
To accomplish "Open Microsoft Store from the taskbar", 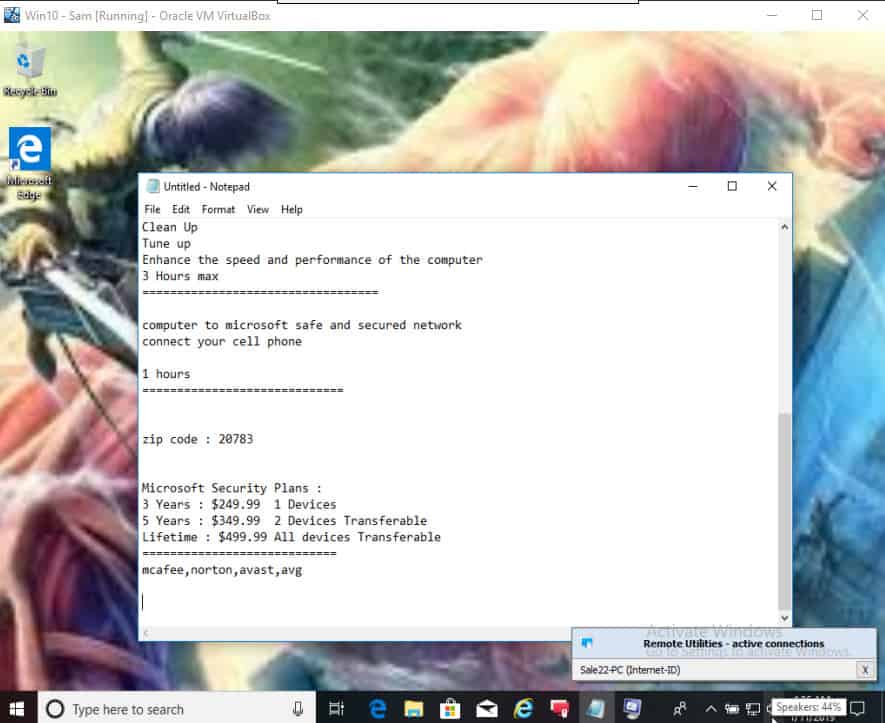I will point(450,709).
